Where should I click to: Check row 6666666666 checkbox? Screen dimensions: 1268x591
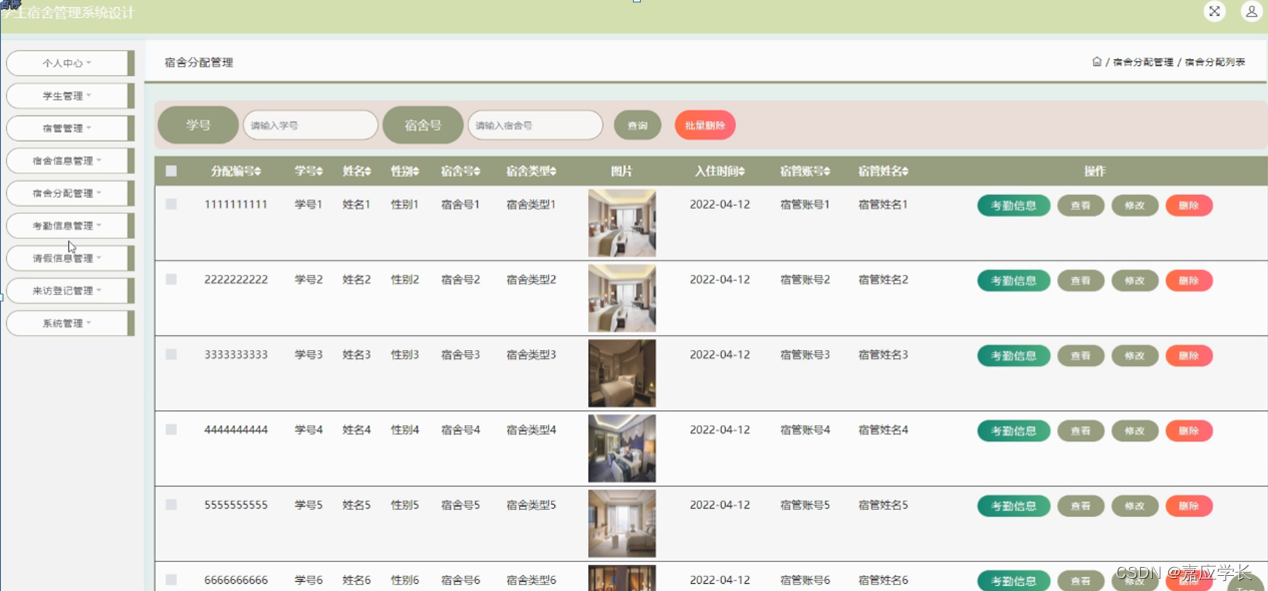171,579
